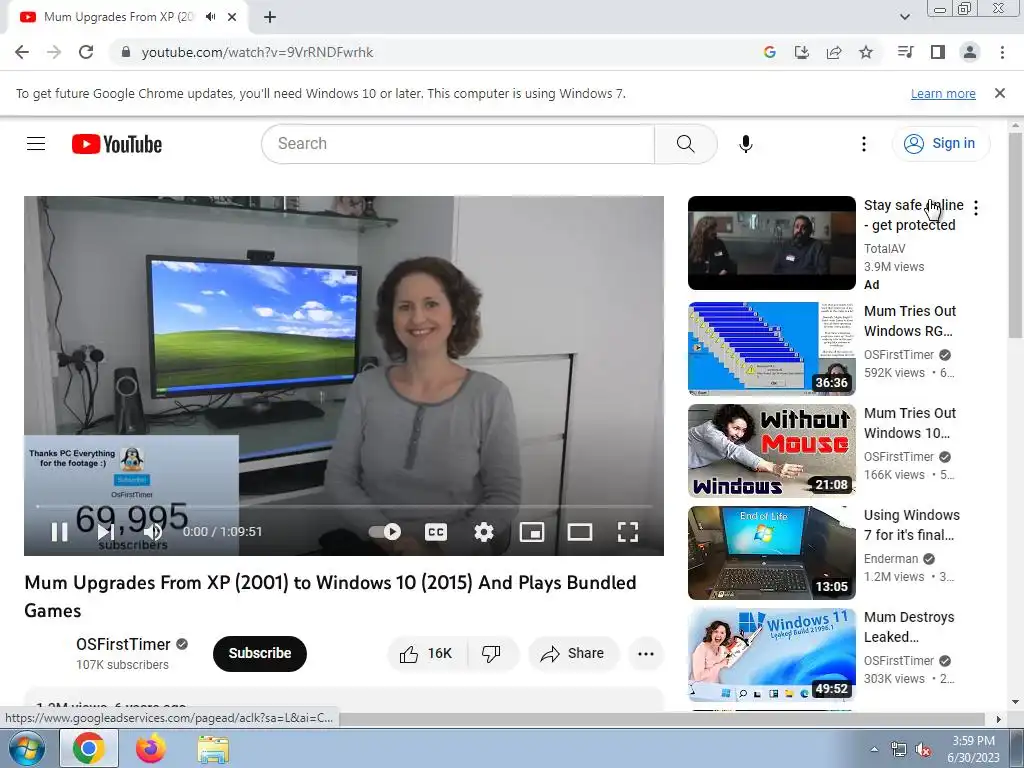The height and width of the screenshot is (768, 1024).
Task: Bookmark this page with the star icon
Action: pos(866,52)
